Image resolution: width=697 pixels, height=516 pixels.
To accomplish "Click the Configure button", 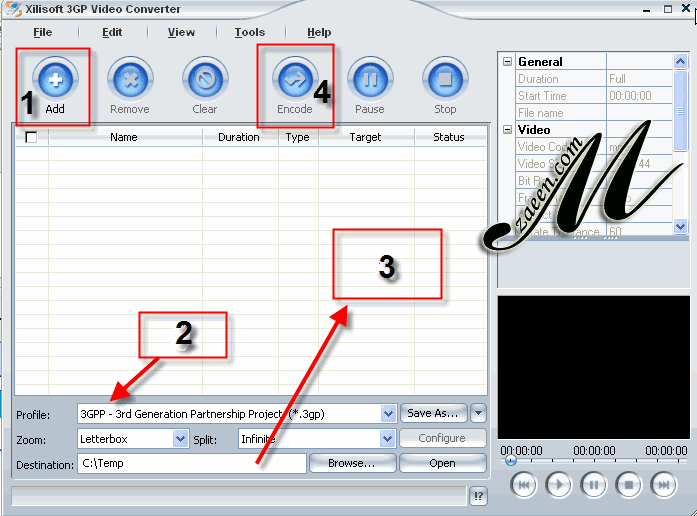I will pyautogui.click(x=442, y=438).
